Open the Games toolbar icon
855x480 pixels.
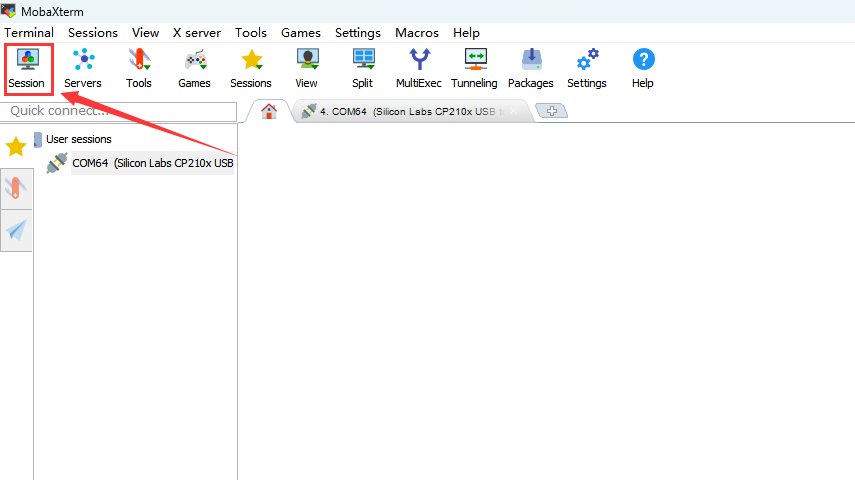pyautogui.click(x=195, y=69)
